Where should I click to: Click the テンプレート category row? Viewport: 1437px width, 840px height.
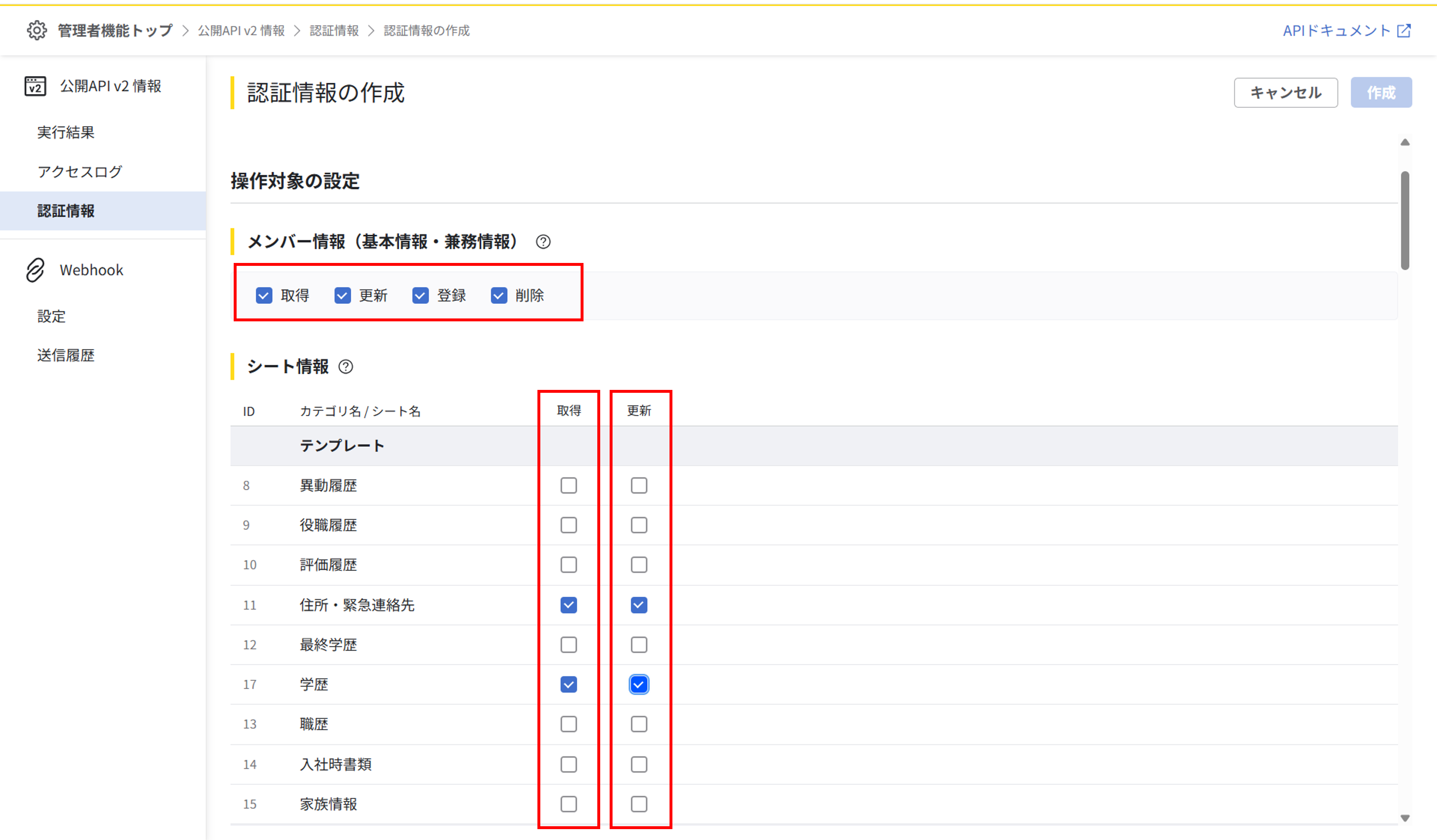click(x=814, y=446)
